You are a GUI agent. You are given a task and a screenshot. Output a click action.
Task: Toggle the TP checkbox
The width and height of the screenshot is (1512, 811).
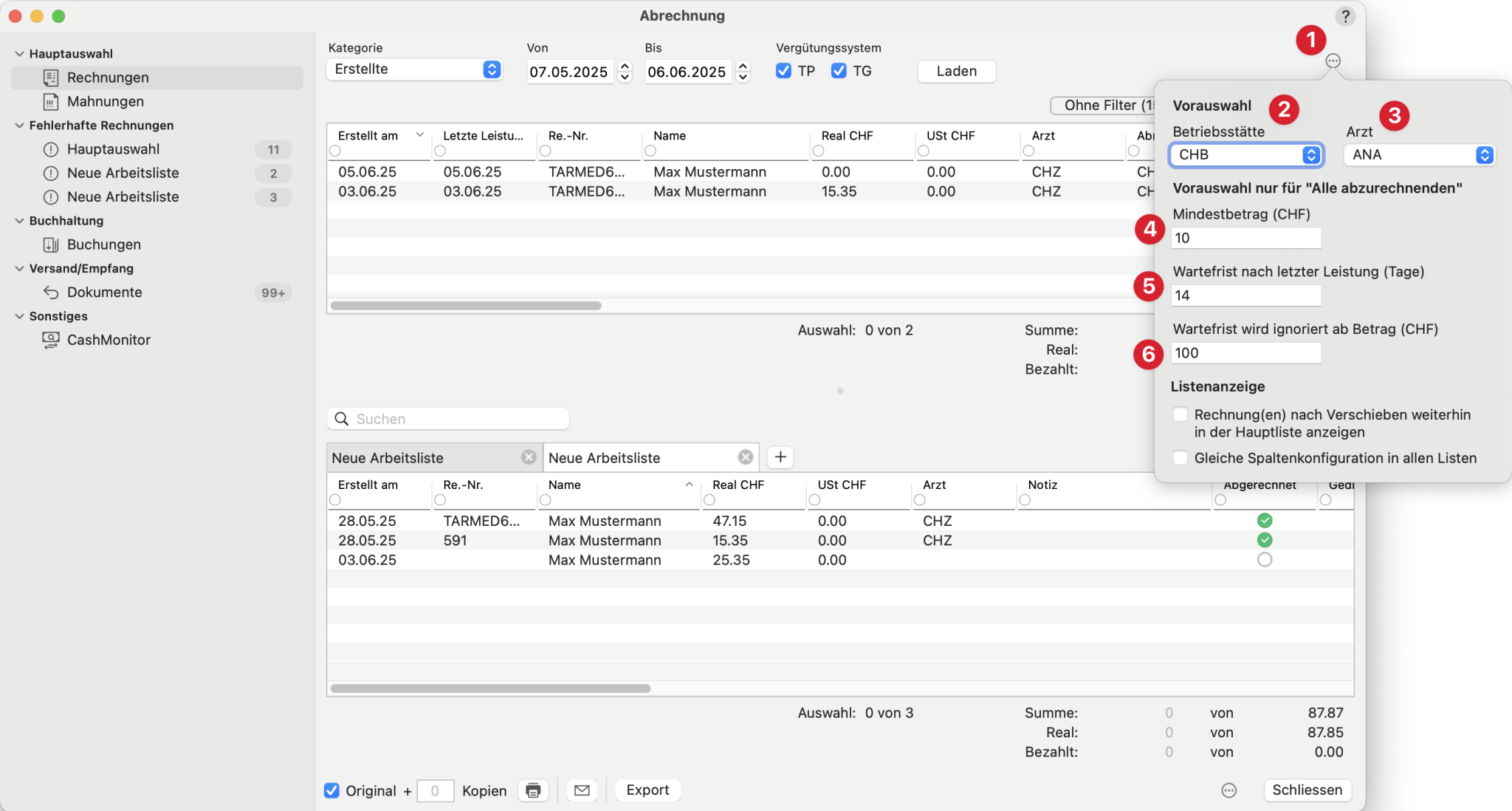pos(783,71)
